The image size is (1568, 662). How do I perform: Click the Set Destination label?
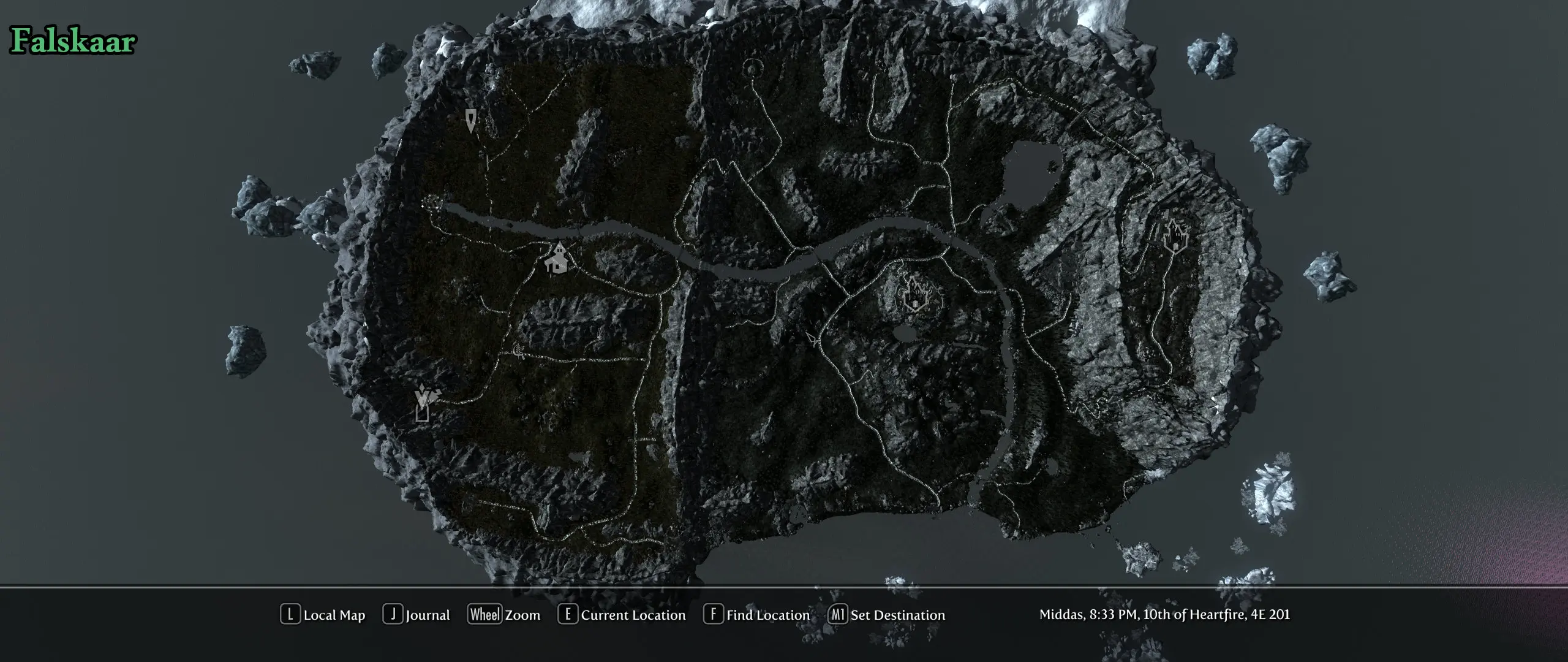coord(898,615)
